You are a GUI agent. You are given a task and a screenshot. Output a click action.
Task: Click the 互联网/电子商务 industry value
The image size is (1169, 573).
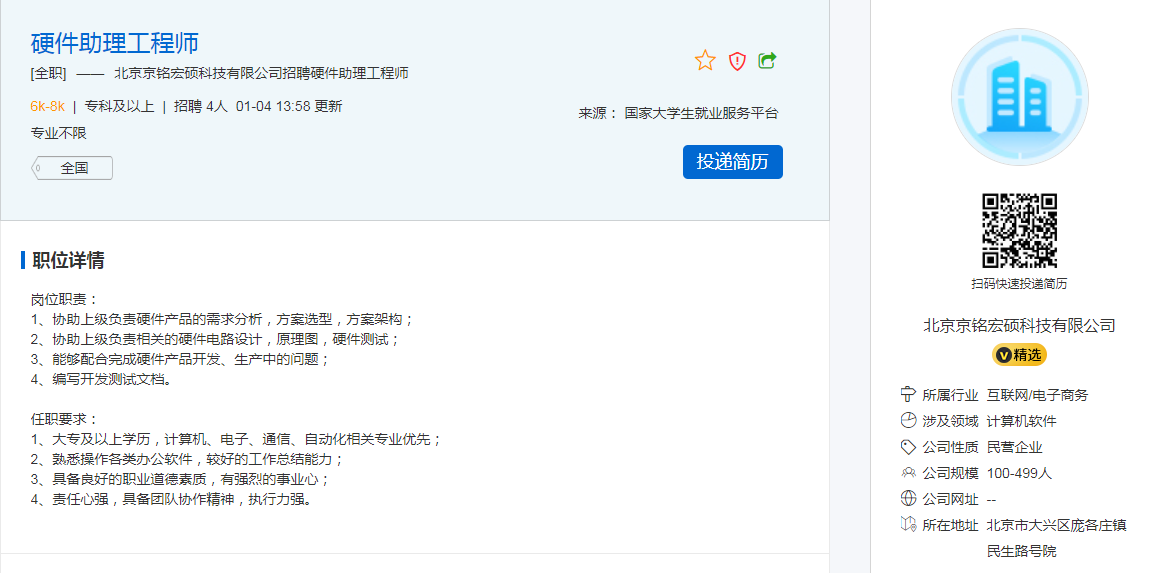click(1037, 395)
